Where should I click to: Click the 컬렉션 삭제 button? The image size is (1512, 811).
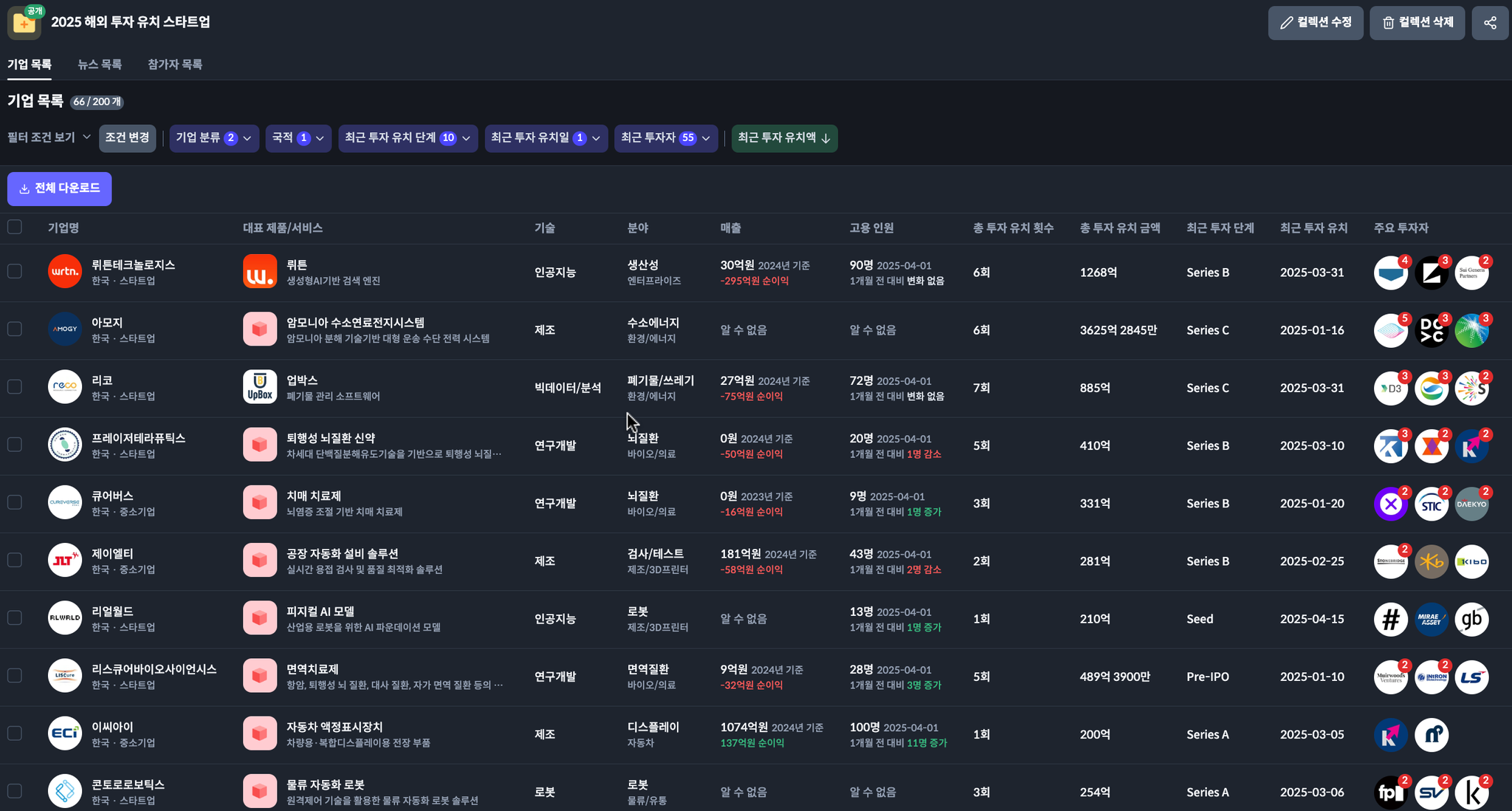click(x=1417, y=23)
